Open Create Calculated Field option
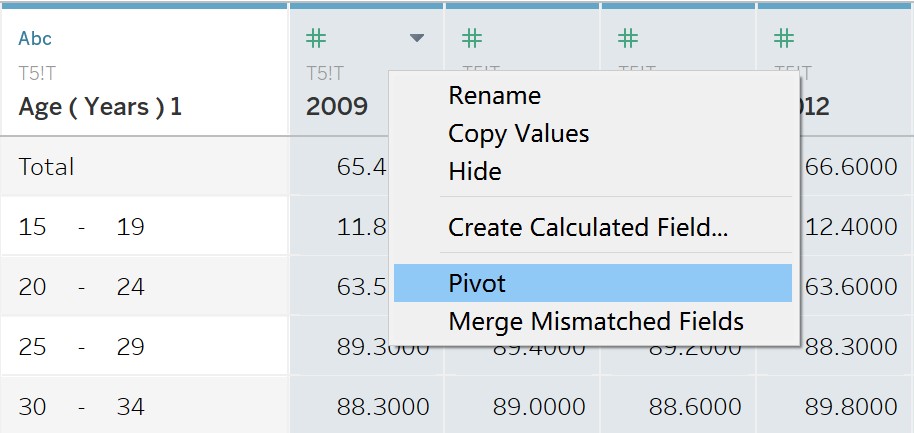This screenshot has width=914, height=433. click(587, 227)
